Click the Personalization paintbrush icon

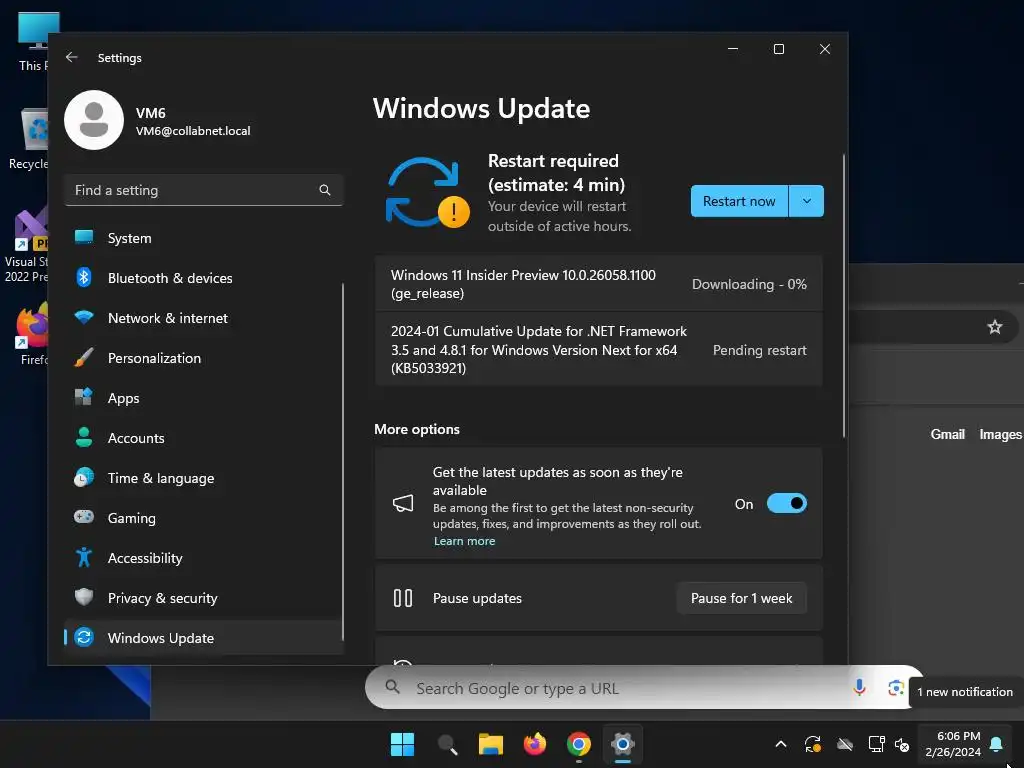point(84,357)
